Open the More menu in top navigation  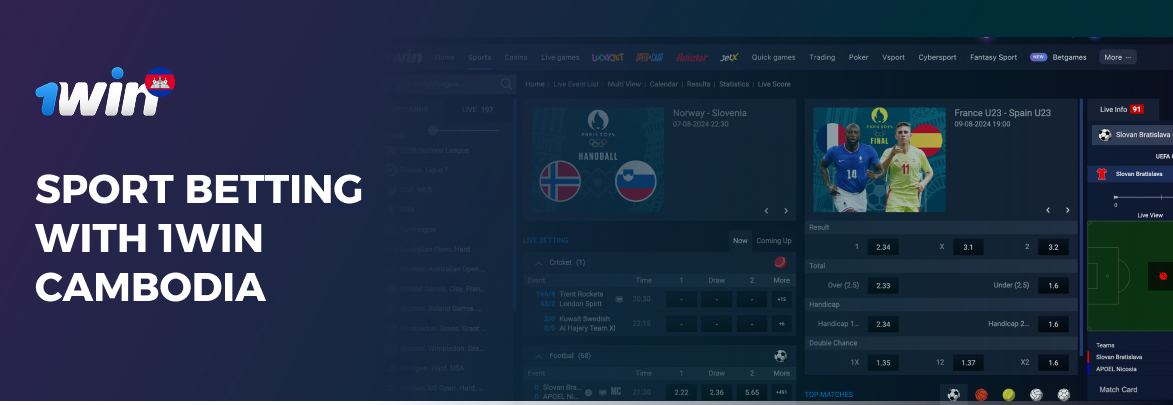click(x=1118, y=58)
